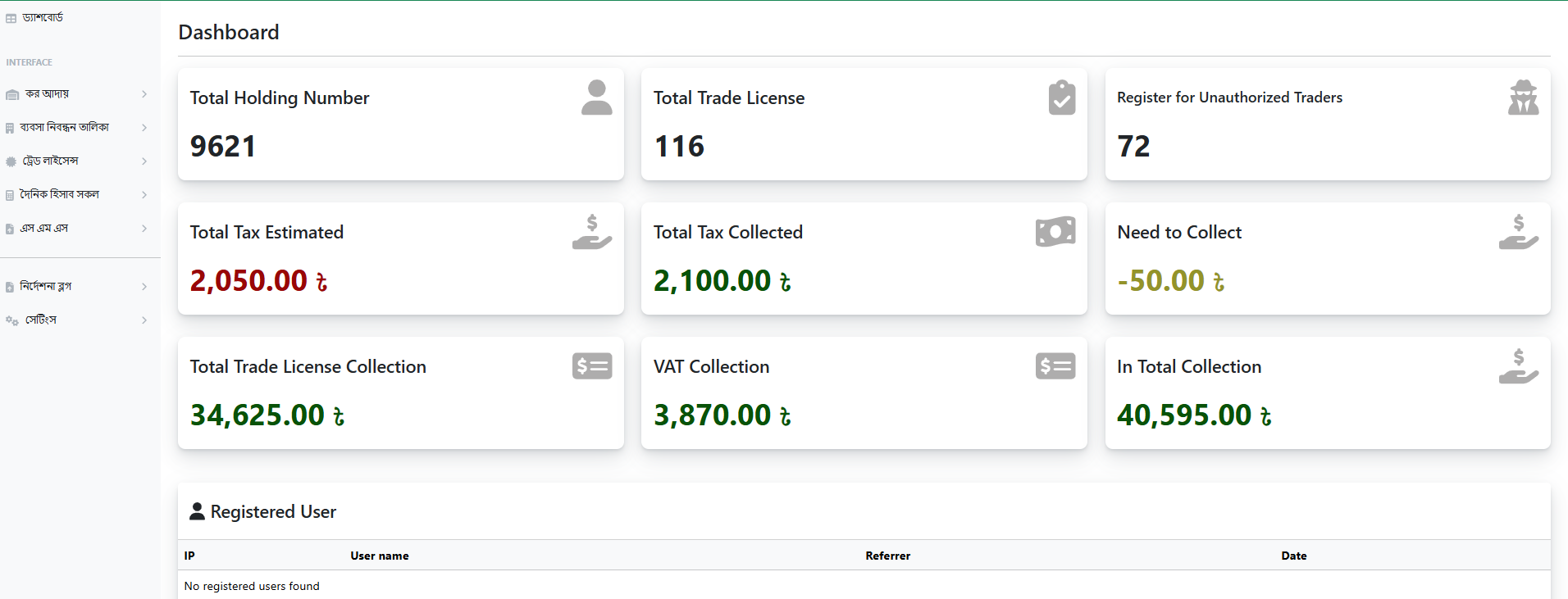This screenshot has width=1568, height=599.
Task: Click the Total Tax Collected cash icon
Action: coord(1055,231)
